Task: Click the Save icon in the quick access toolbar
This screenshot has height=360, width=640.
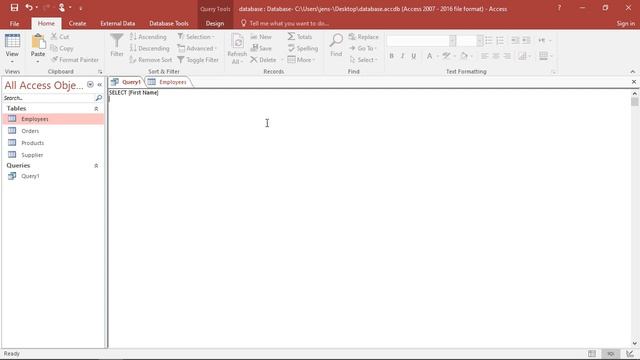Action: [x=14, y=8]
